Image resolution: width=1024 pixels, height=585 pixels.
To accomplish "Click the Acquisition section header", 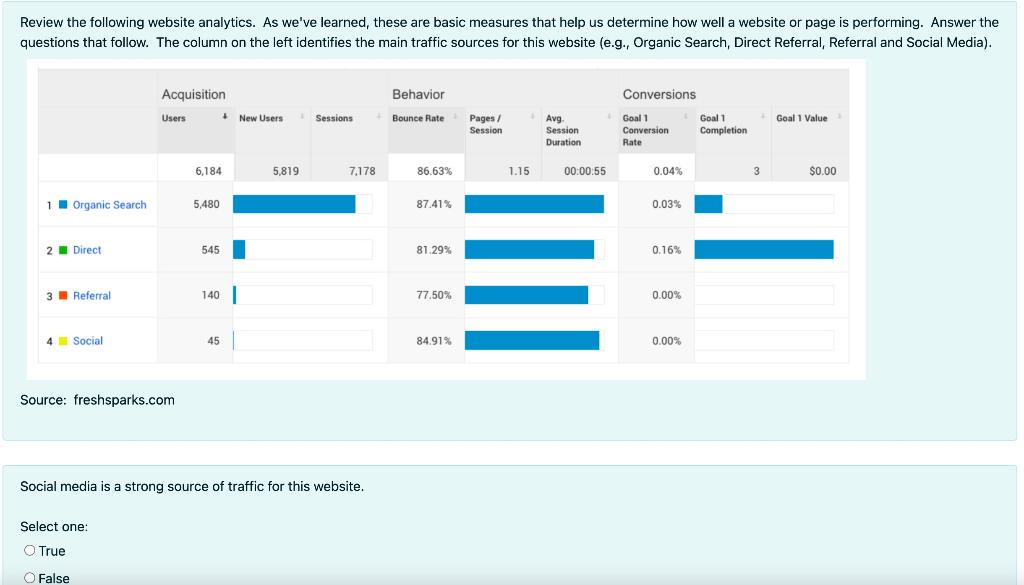I will coord(192,94).
